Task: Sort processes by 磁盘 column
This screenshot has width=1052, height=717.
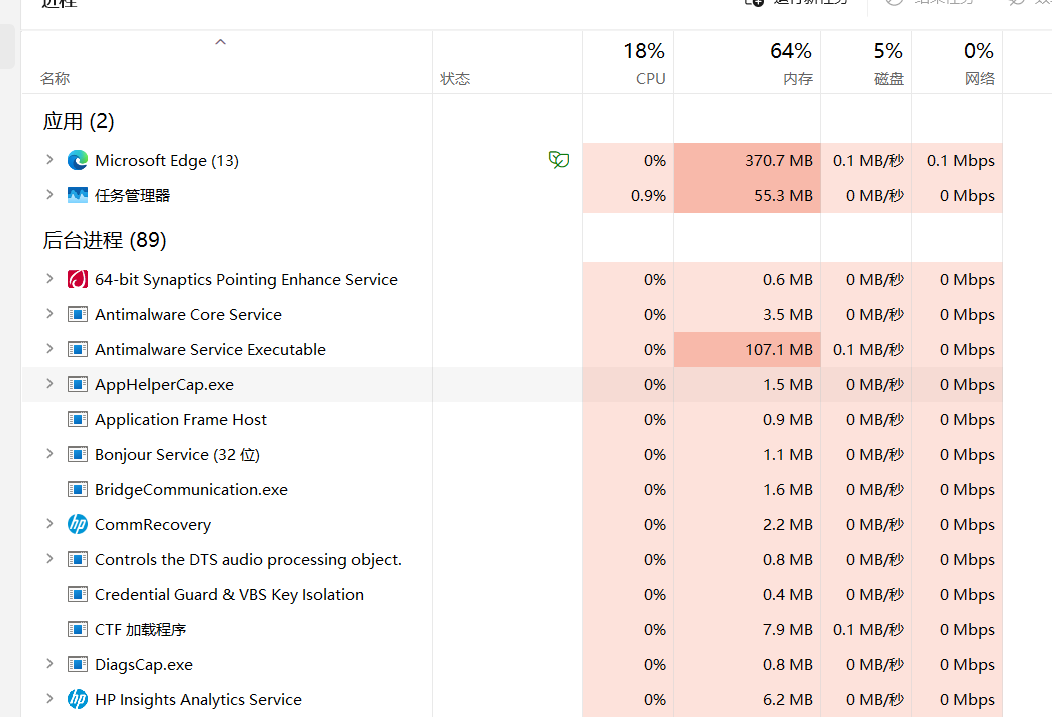Action: (866, 62)
